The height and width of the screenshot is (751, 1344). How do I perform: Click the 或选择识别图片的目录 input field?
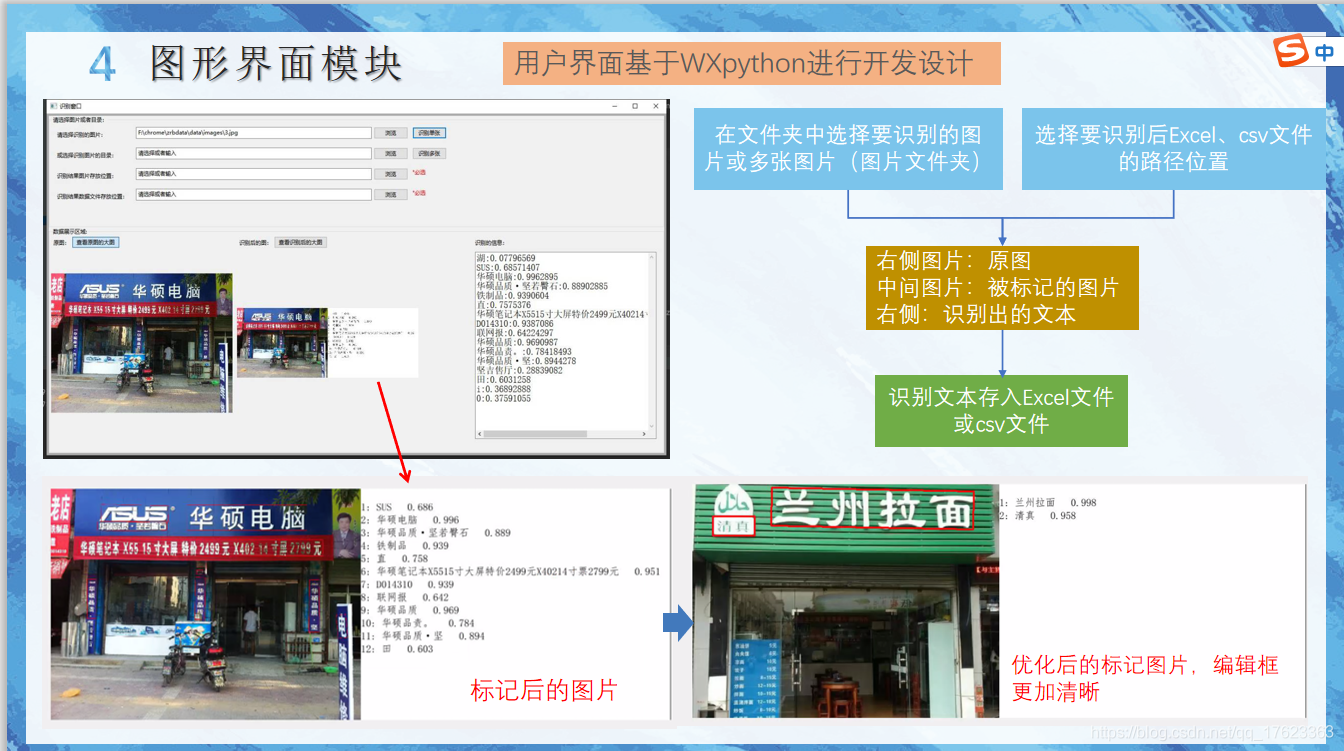(253, 154)
